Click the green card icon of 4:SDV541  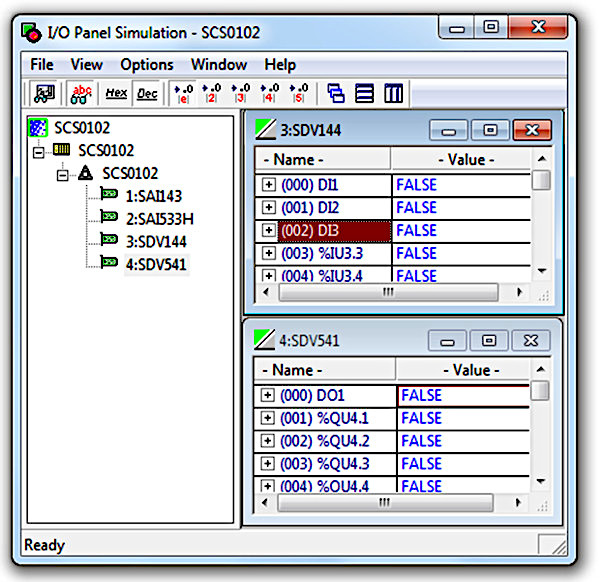109,262
